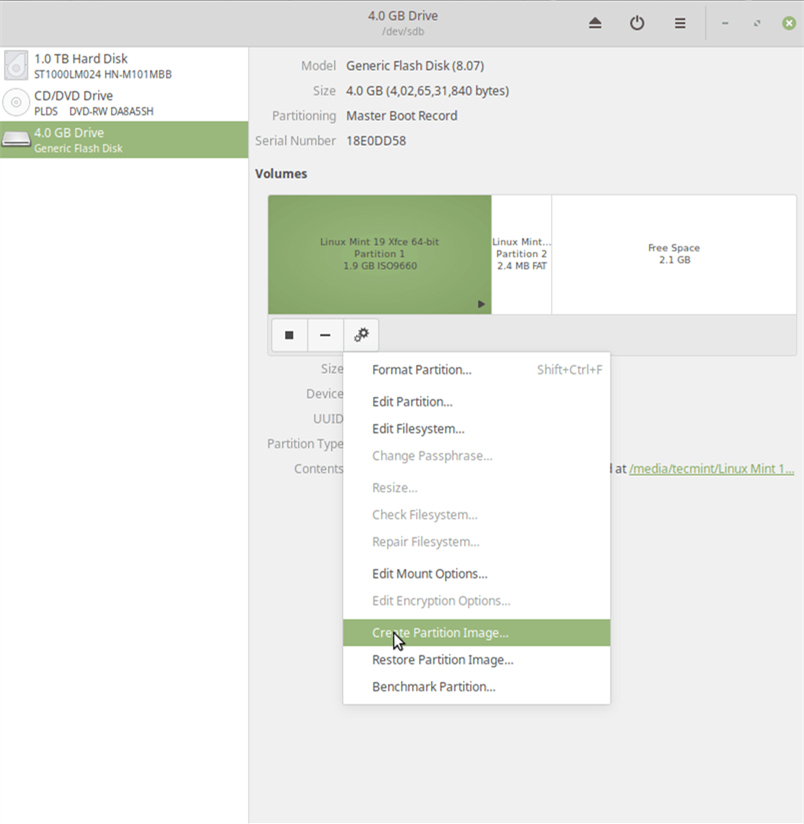Open additional partition options with gear icon
The image size is (804, 824).
point(361,335)
